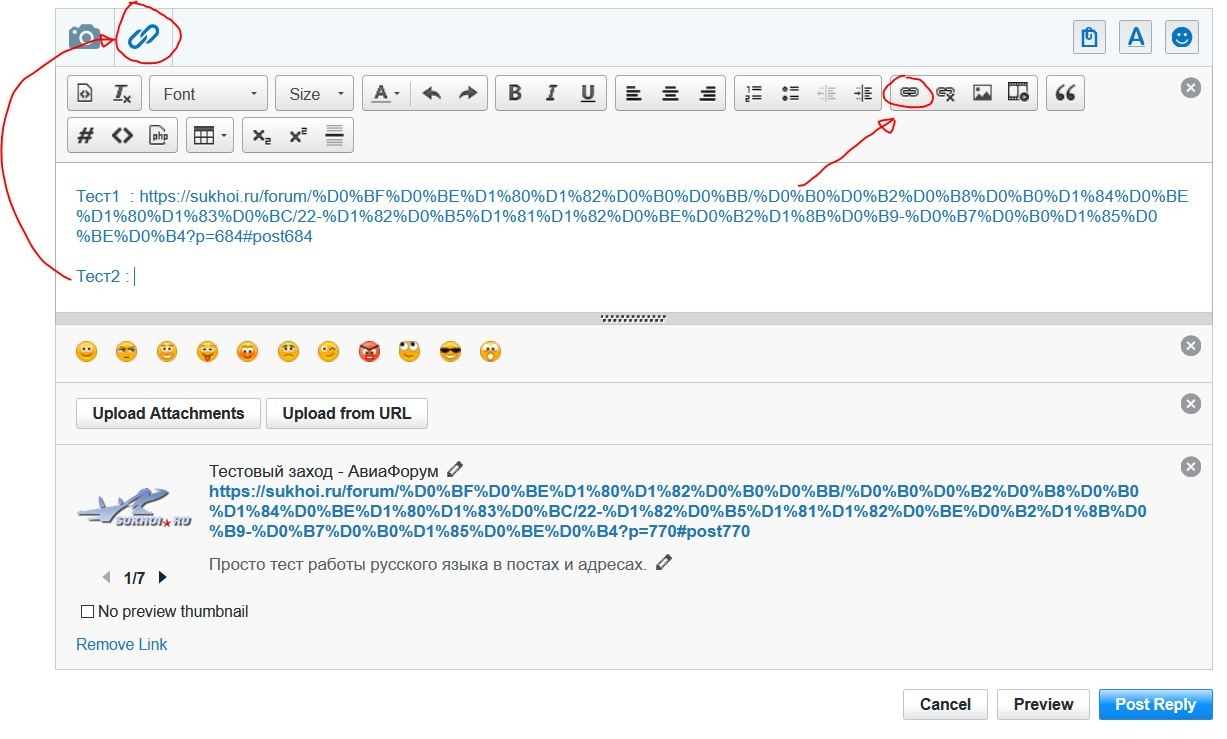Click the Undo arrow
The width and height of the screenshot is (1227, 739).
(431, 93)
